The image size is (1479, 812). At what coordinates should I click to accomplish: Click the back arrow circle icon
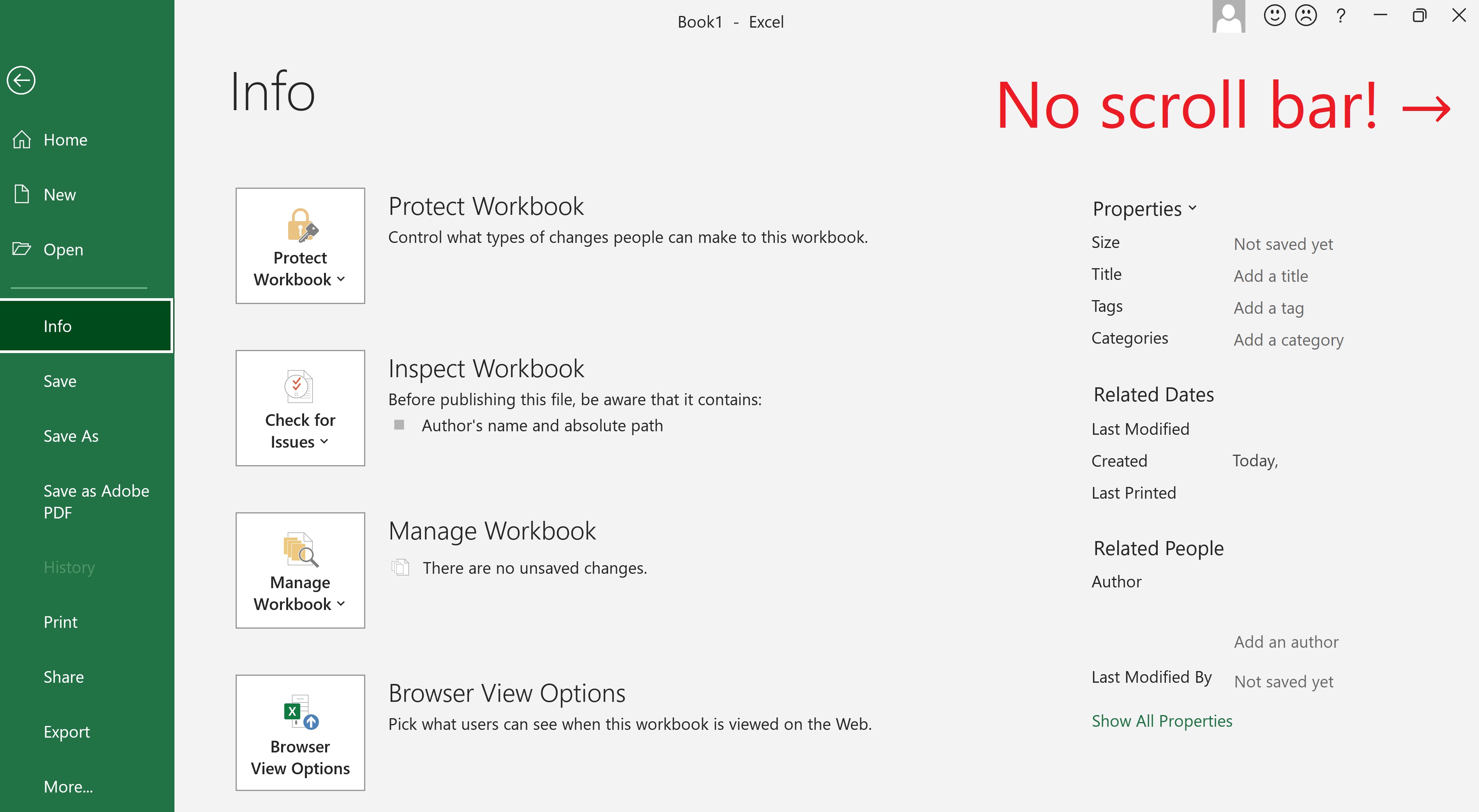(x=21, y=80)
